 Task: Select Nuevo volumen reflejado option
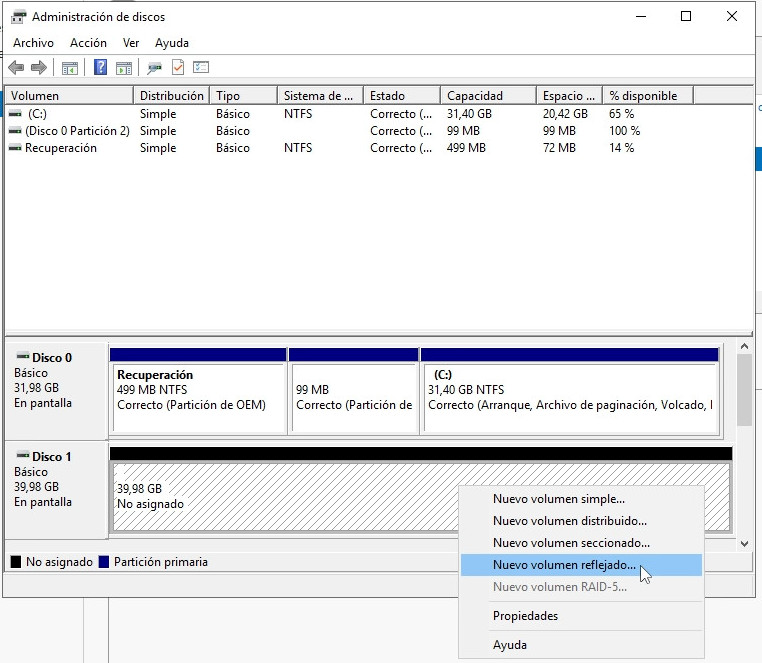click(564, 565)
